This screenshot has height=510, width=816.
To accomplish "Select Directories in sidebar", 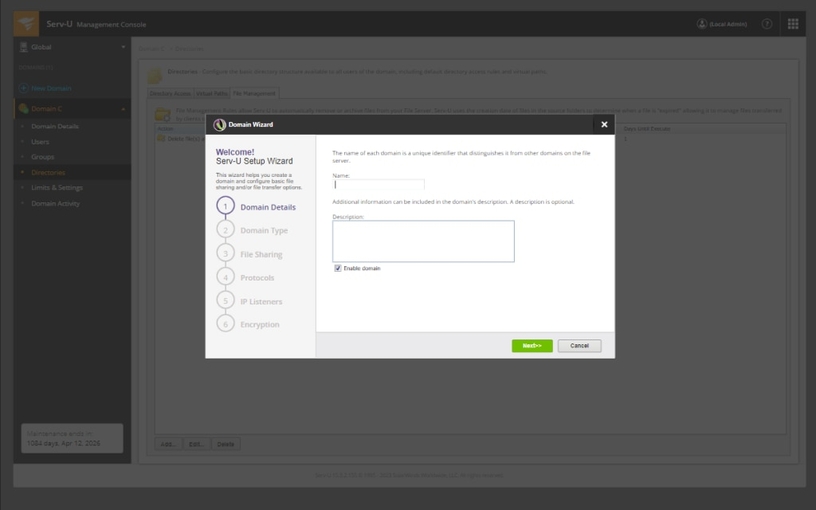I will (48, 172).
